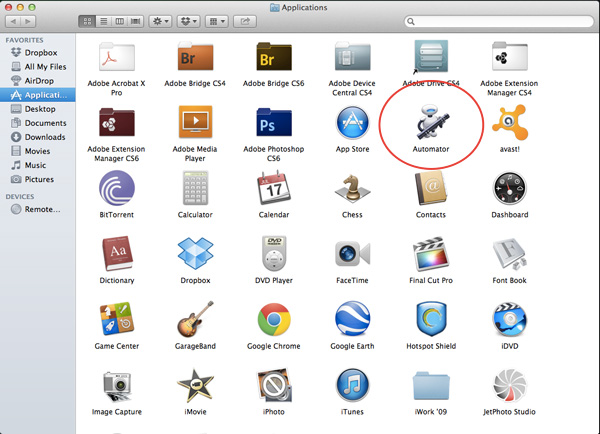Open Desktop in the sidebar

(x=38, y=109)
